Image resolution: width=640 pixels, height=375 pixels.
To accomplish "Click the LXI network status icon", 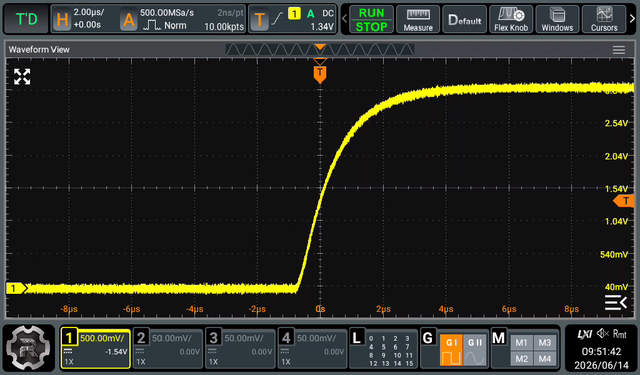I will click(584, 334).
